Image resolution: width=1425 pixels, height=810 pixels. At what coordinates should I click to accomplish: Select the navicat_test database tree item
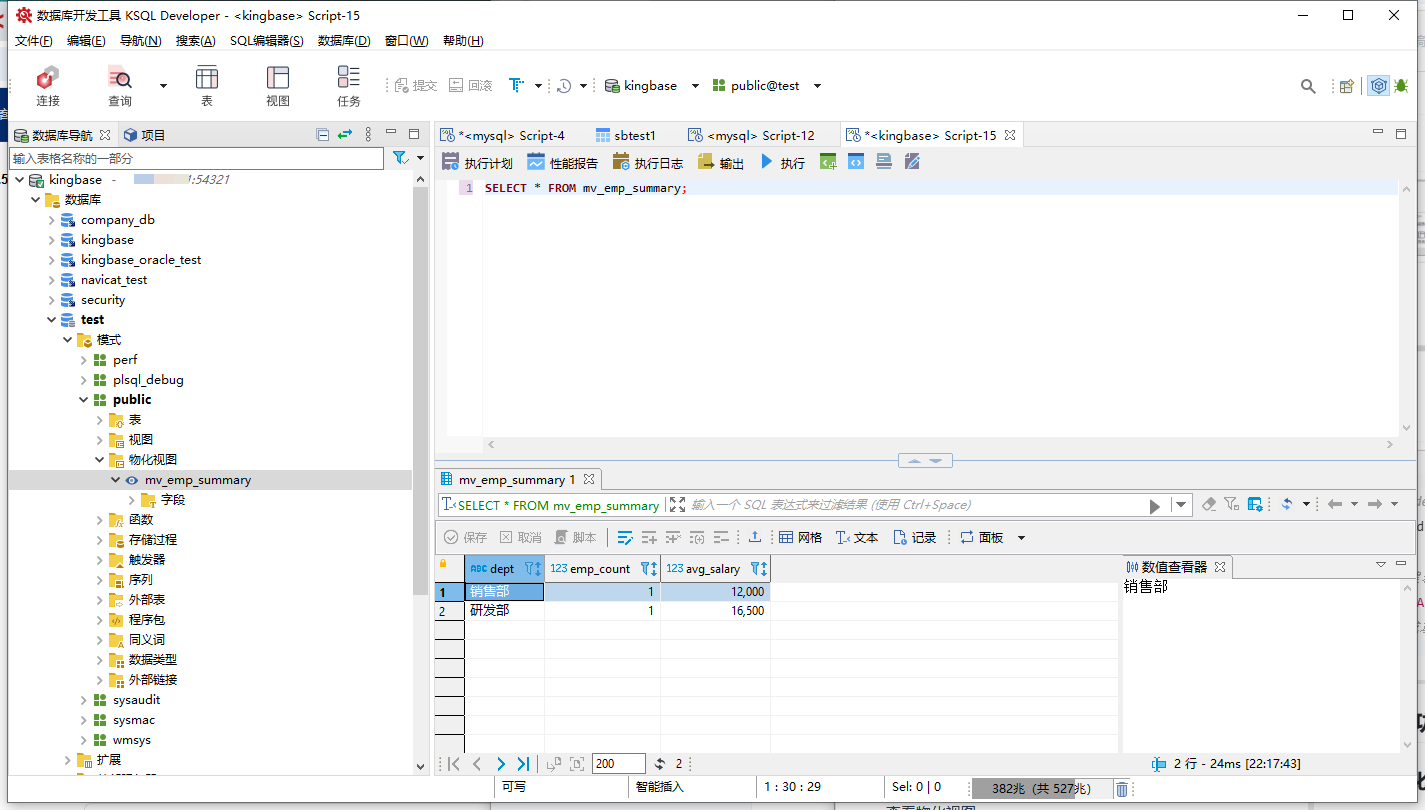(x=114, y=280)
